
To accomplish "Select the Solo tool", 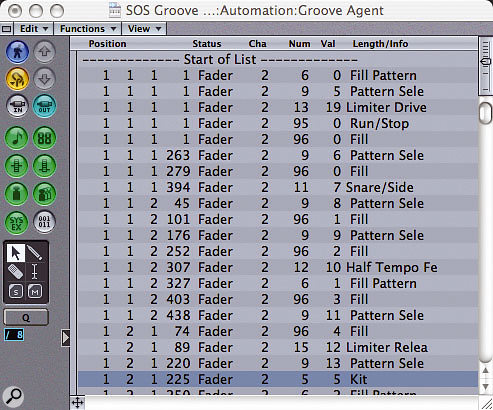I will (x=16, y=292).
